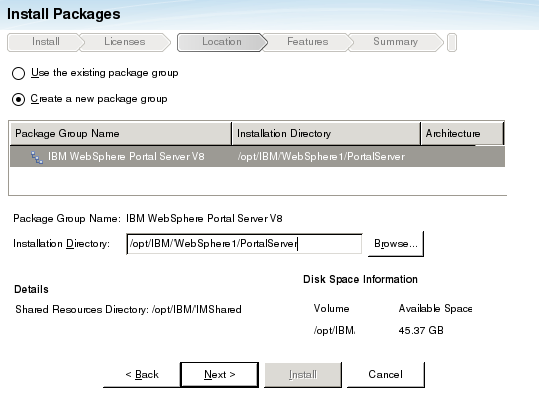Jump to the Features wizard step

tap(308, 42)
